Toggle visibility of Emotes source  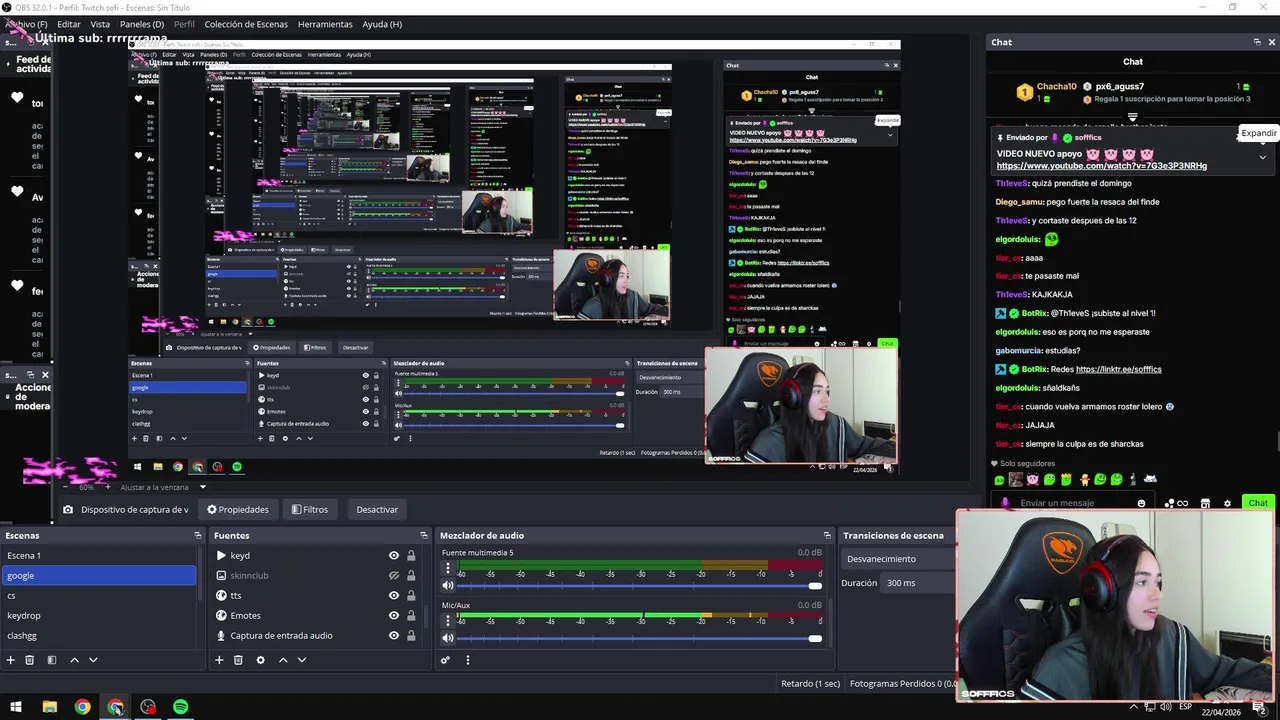click(393, 616)
